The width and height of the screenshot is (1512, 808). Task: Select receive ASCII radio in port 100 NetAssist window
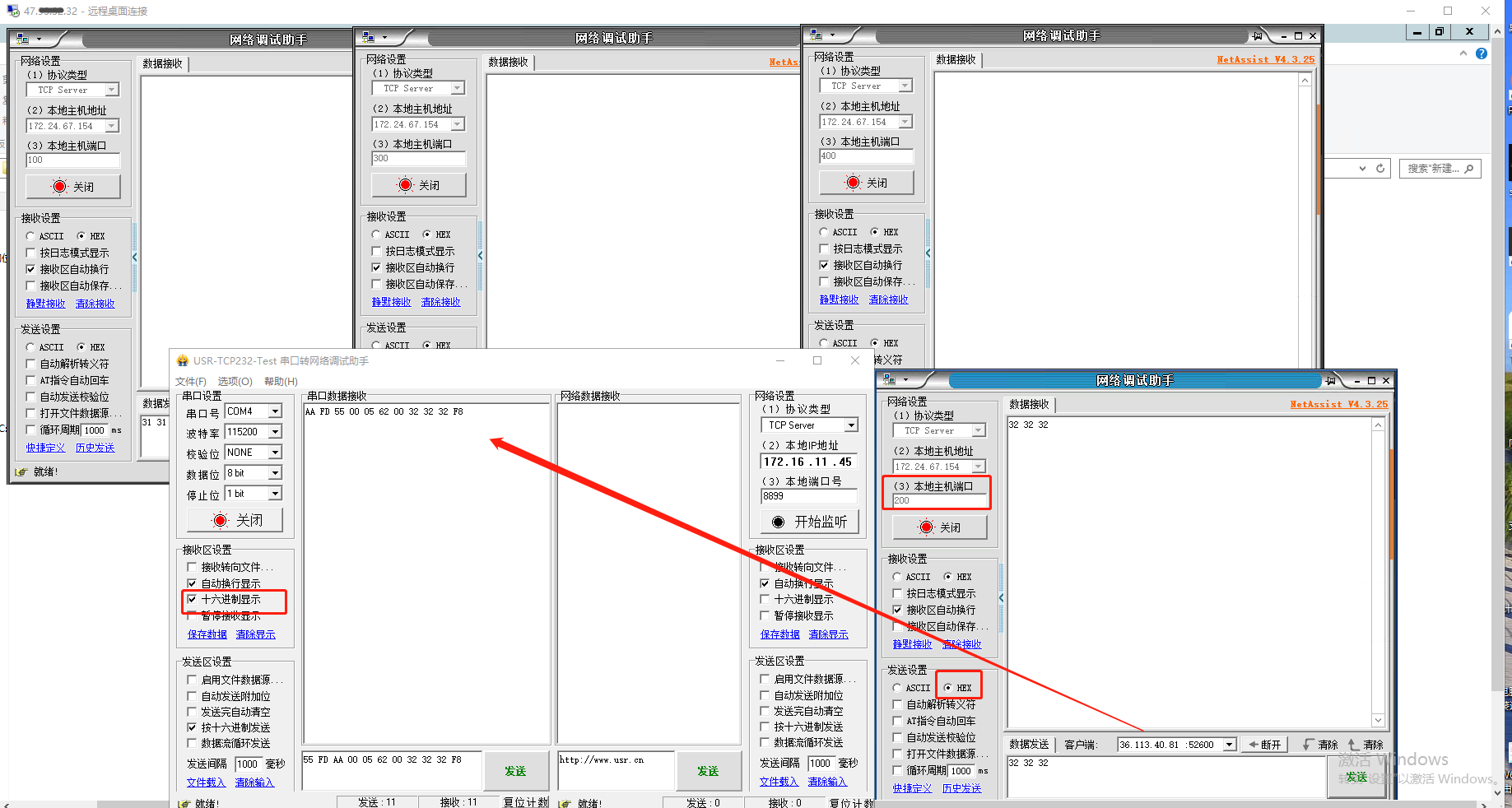[30, 236]
